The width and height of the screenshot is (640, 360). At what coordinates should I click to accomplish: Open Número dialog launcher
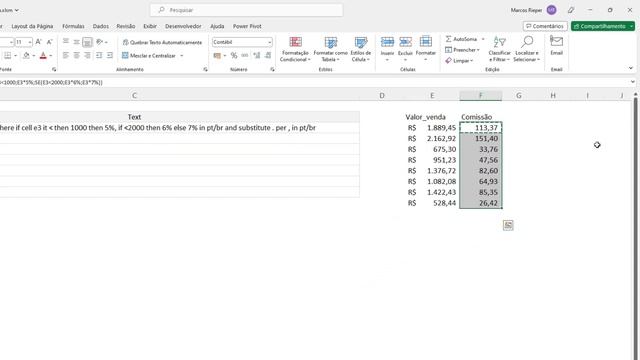(272, 70)
